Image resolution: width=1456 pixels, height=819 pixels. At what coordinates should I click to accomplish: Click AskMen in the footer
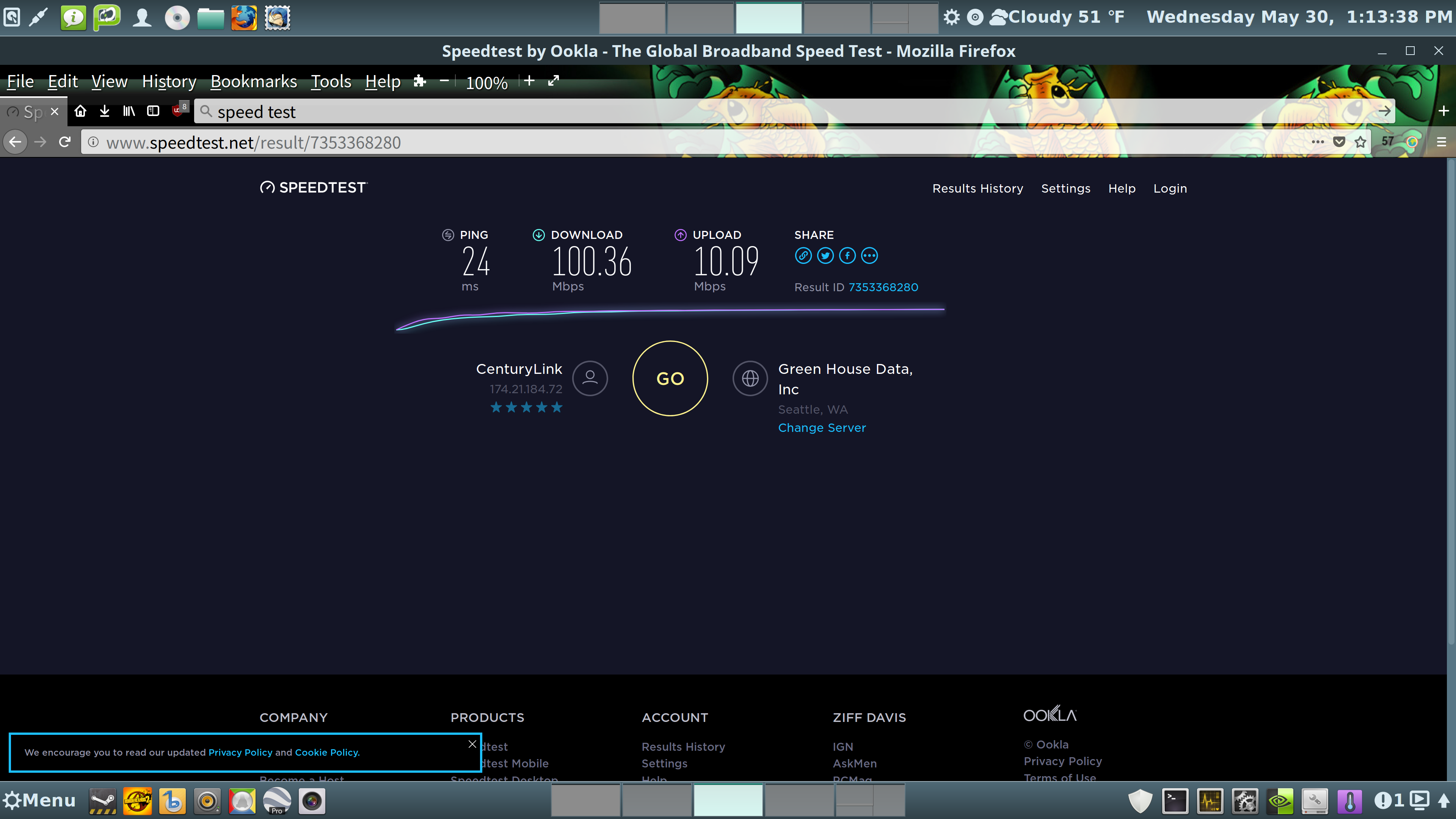[x=855, y=764]
